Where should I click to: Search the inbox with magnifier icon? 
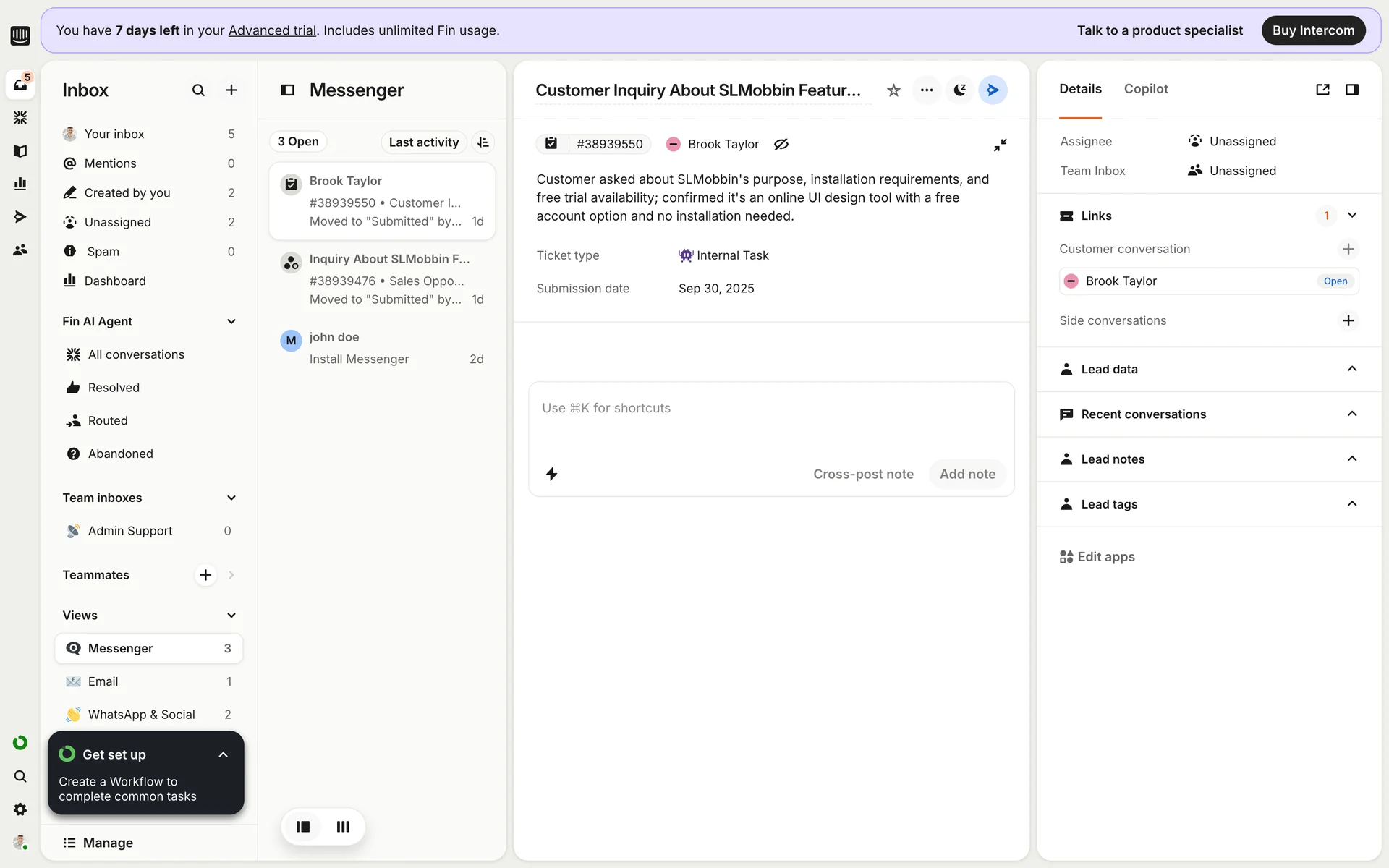pyautogui.click(x=198, y=90)
